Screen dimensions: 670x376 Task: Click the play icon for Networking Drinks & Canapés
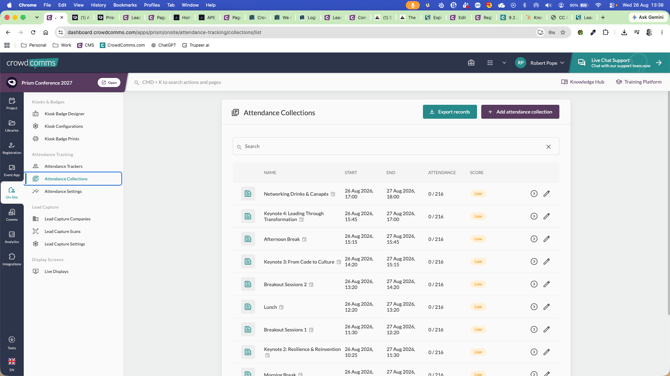coord(534,194)
